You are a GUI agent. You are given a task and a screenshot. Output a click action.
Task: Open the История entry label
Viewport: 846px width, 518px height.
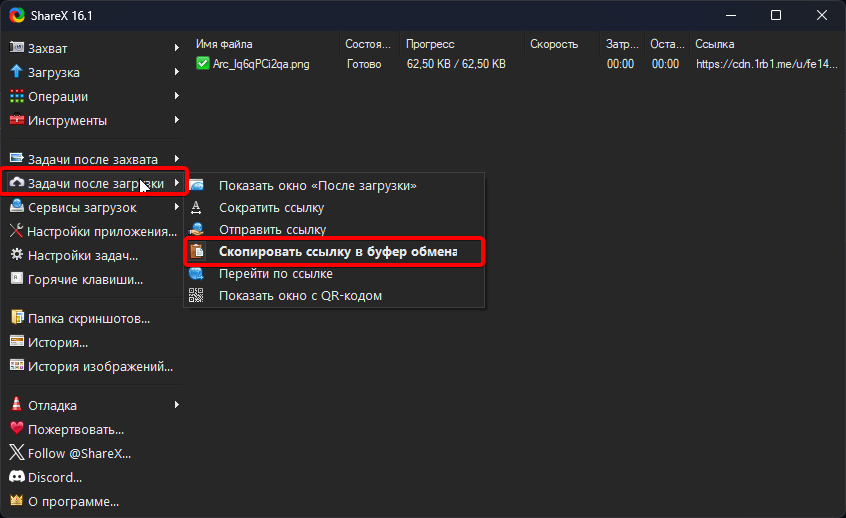coord(58,343)
